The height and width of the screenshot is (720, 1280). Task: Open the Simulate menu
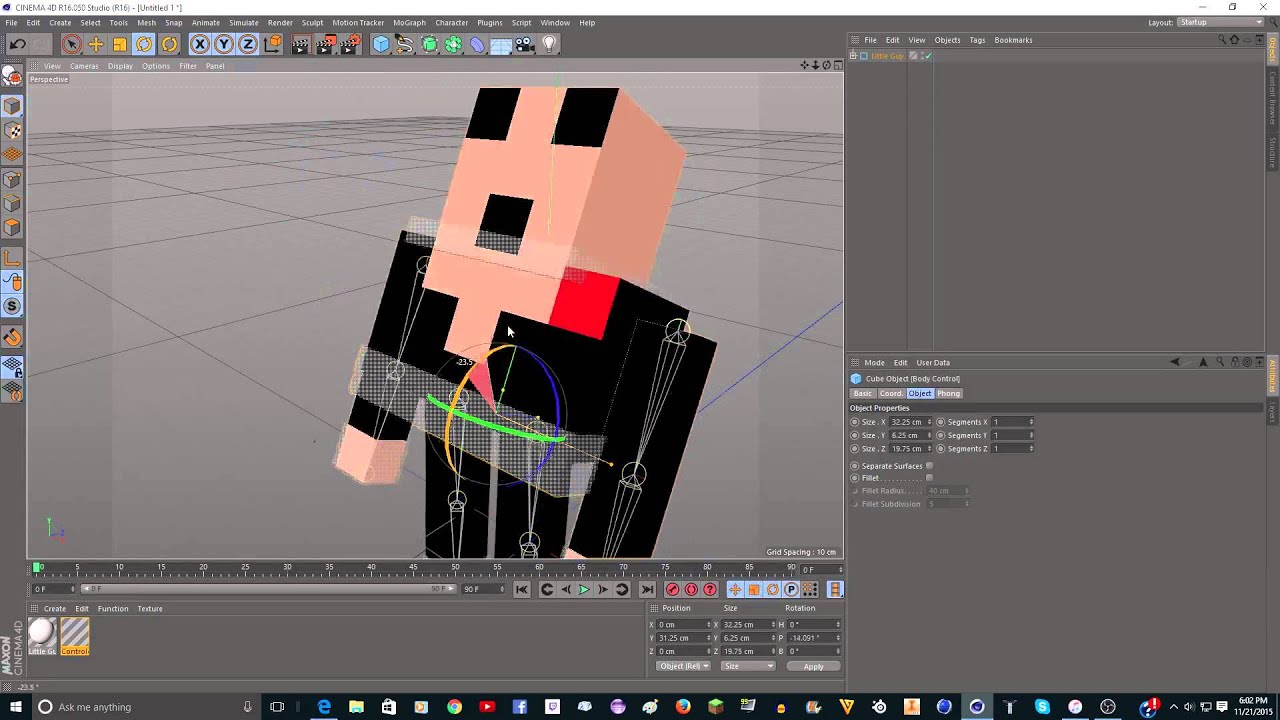[243, 22]
